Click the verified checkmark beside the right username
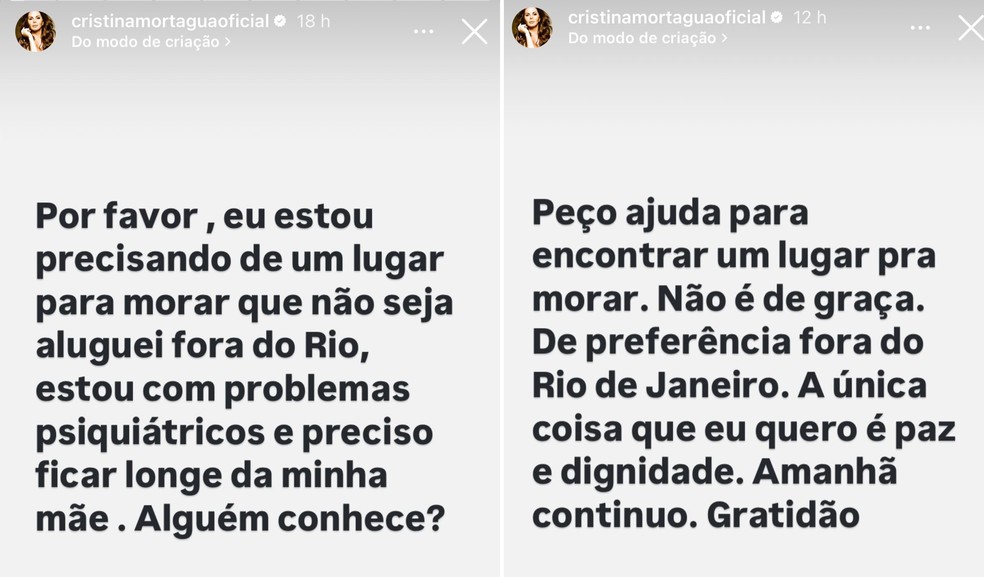984x577 pixels. pos(777,17)
